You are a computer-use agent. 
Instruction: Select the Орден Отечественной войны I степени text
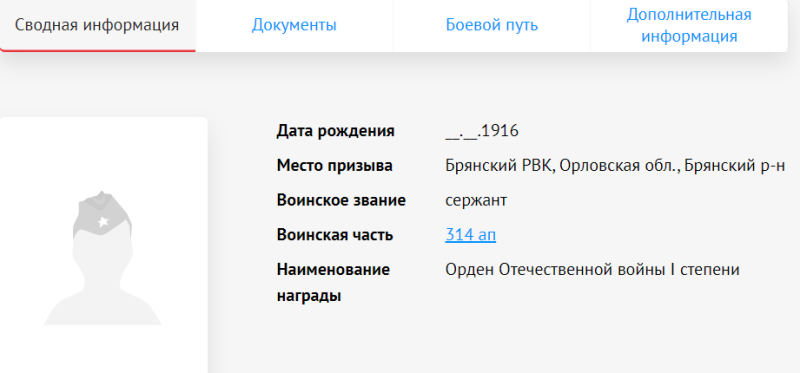point(592,269)
